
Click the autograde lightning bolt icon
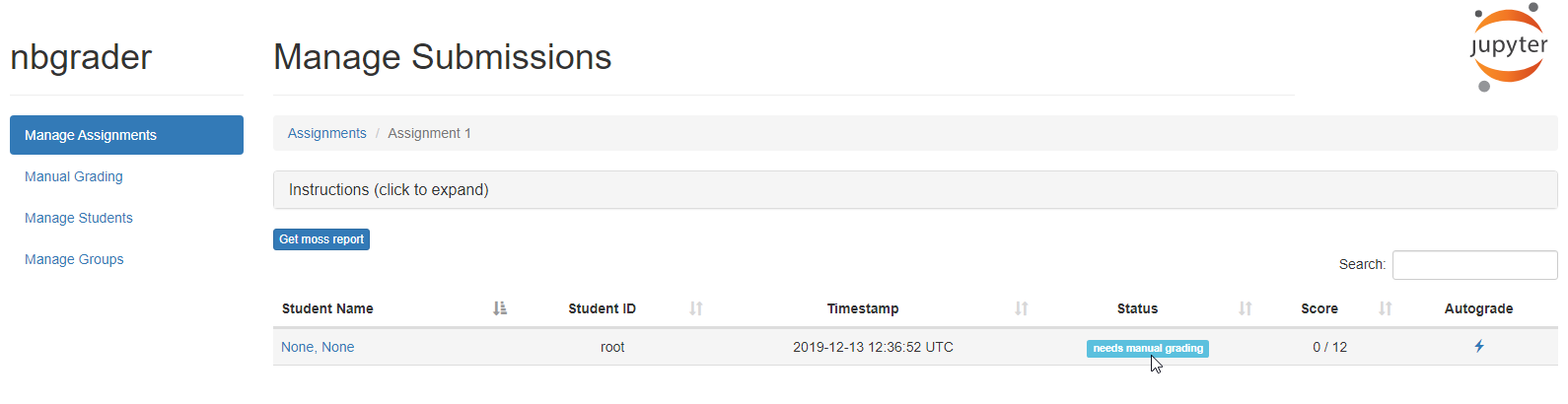point(1478,346)
